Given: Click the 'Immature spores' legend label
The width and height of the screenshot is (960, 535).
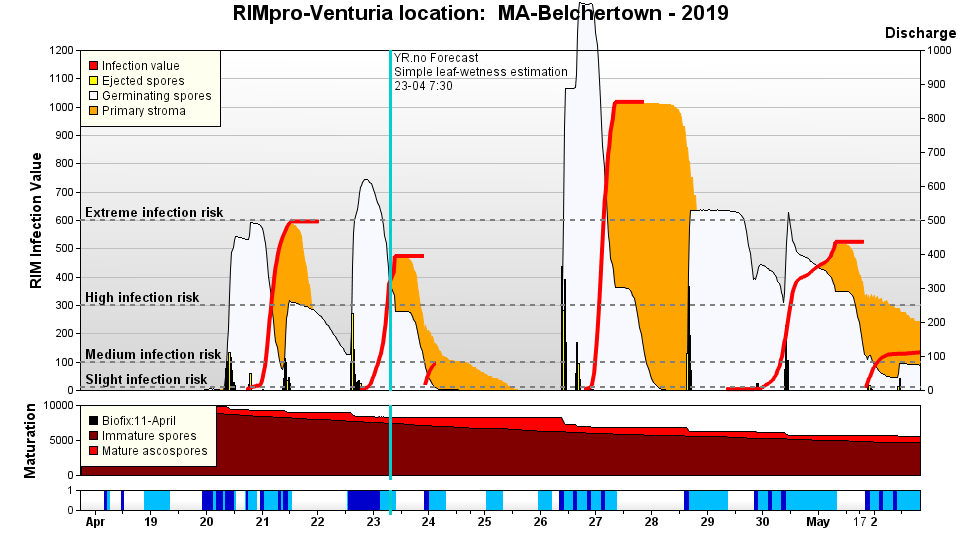Looking at the screenshot, I should coord(149,436).
